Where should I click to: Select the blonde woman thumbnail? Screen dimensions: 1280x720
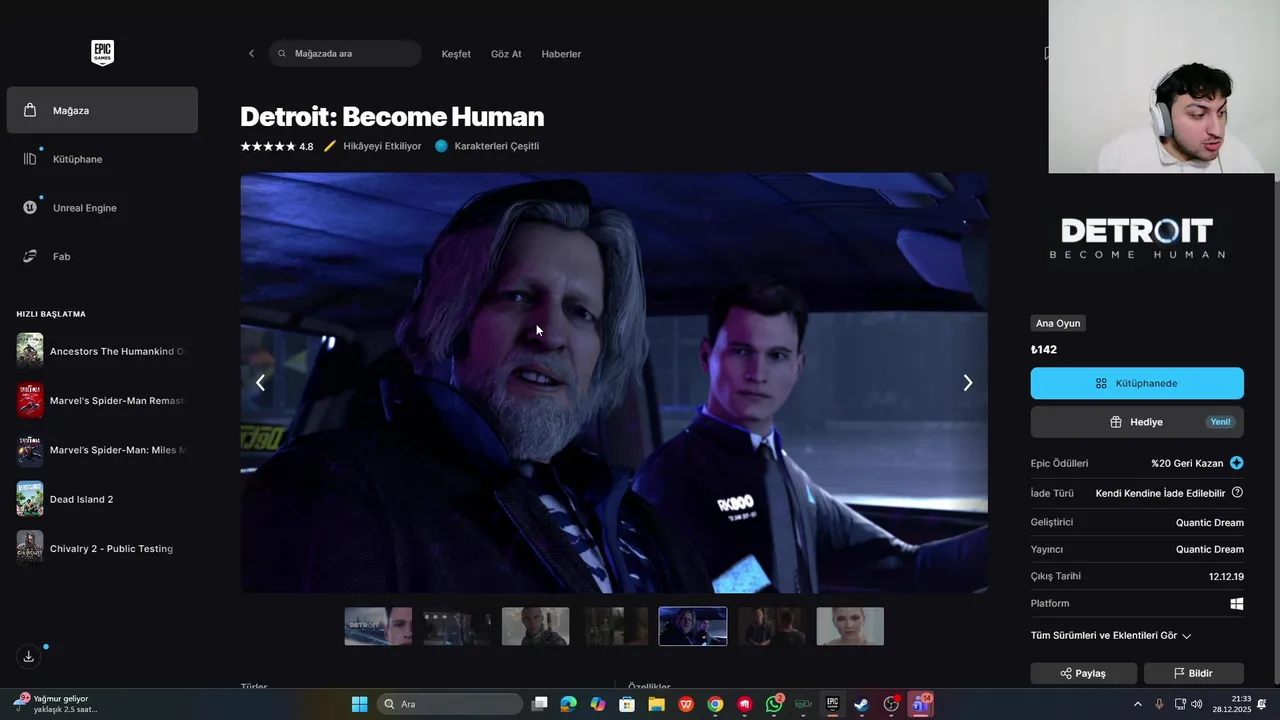pyautogui.click(x=850, y=626)
